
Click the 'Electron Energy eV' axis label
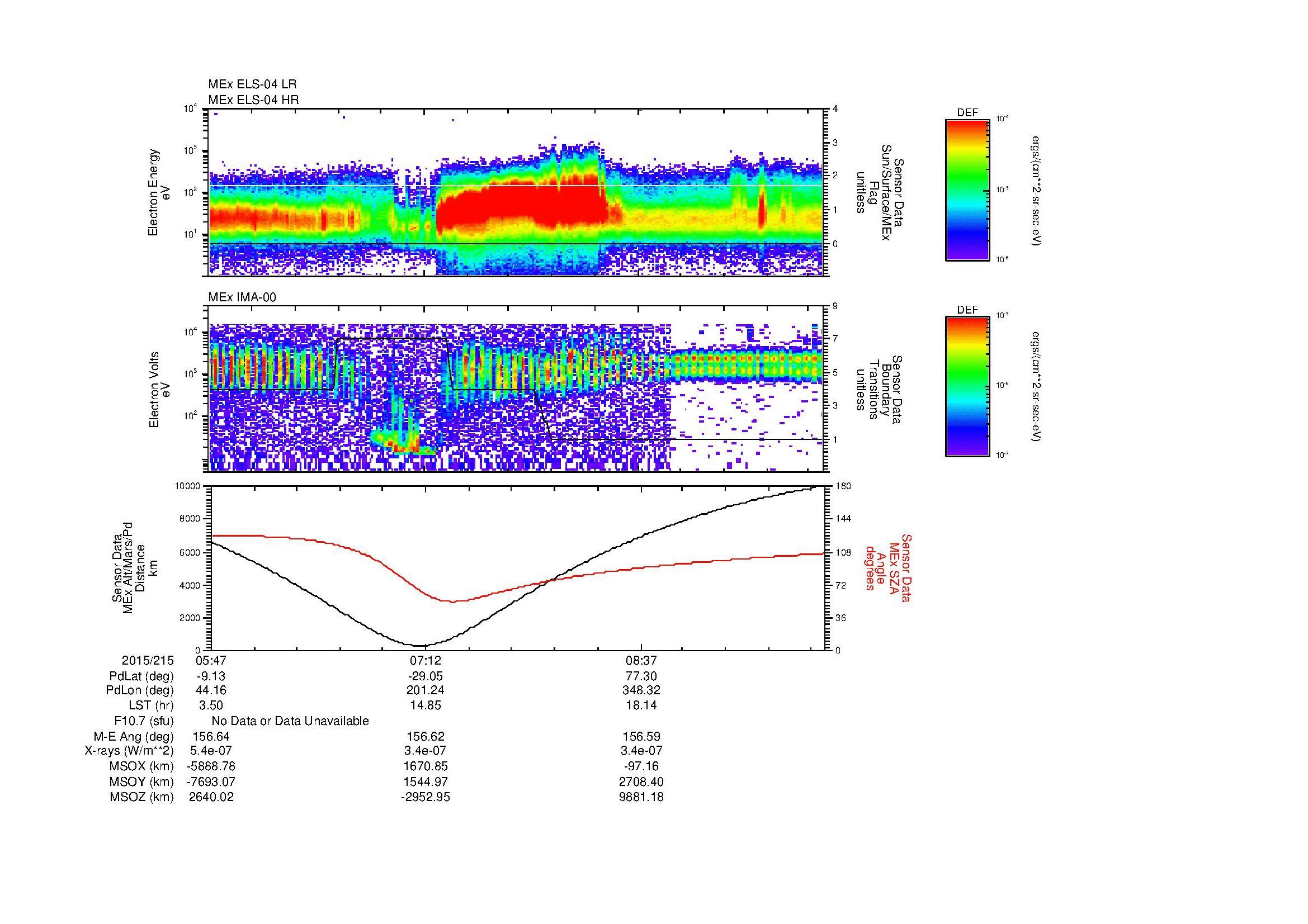pyautogui.click(x=159, y=193)
